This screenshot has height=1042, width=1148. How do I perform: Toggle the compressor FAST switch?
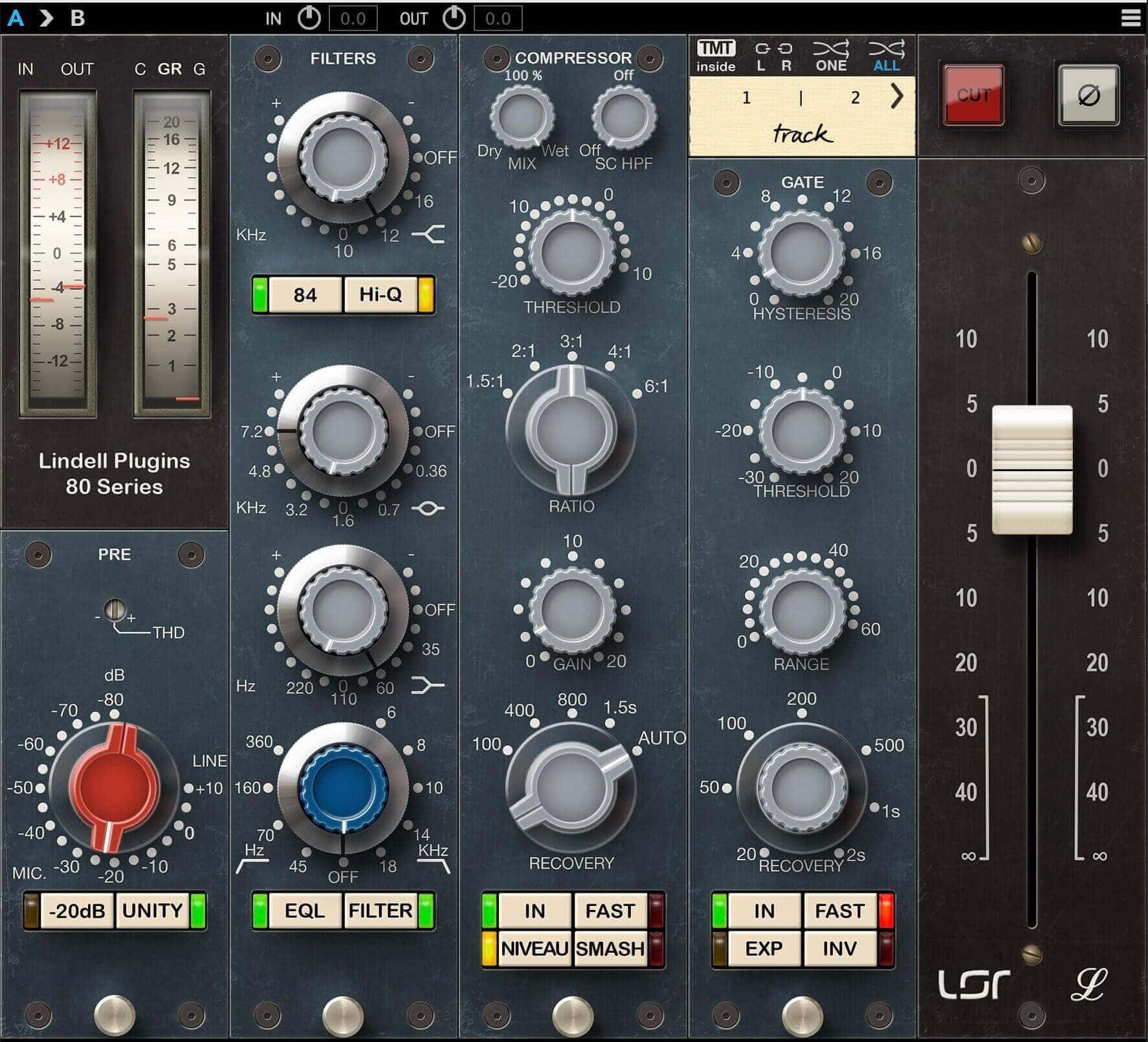coord(610,911)
